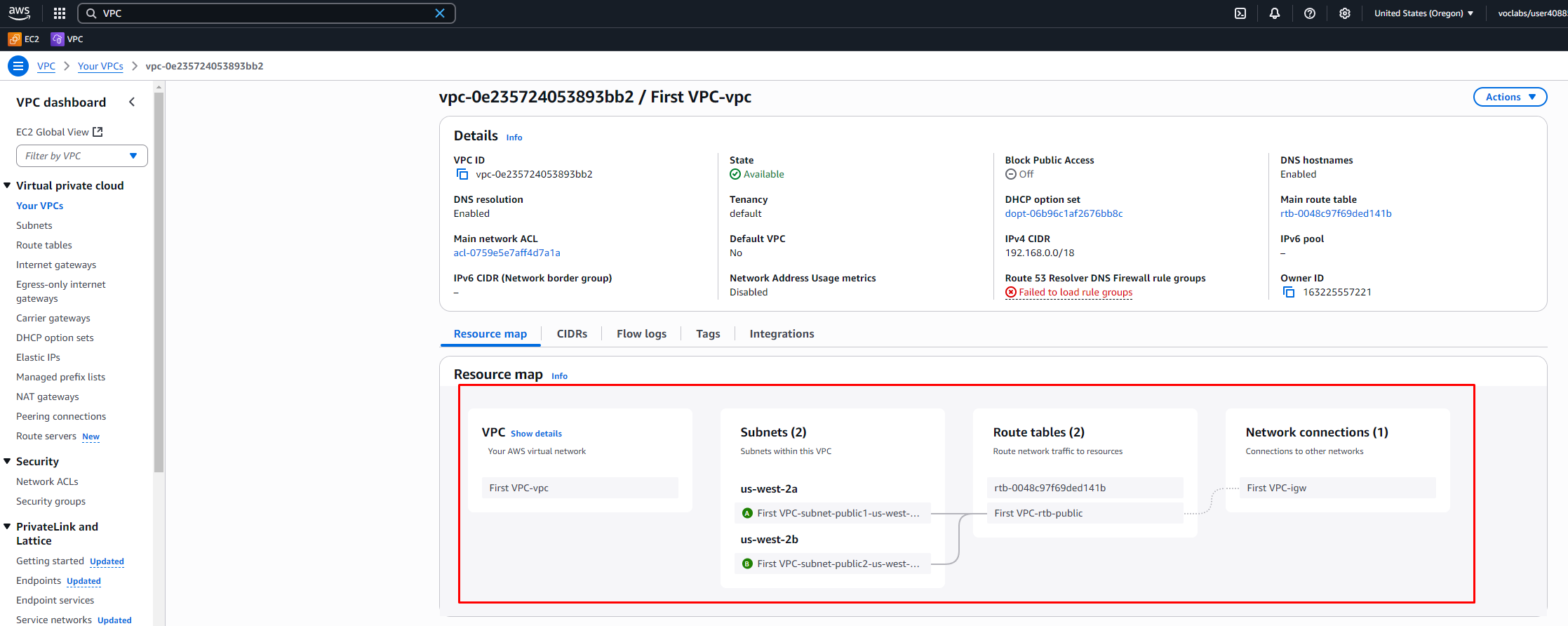Open Peering connections in the sidebar
This screenshot has width=1568, height=626.
[x=61, y=416]
